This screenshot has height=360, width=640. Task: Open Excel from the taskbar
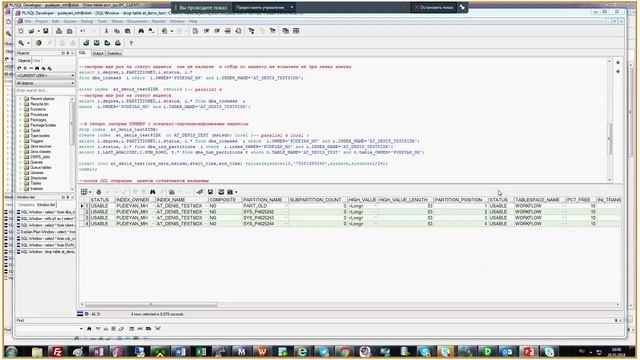(200, 351)
